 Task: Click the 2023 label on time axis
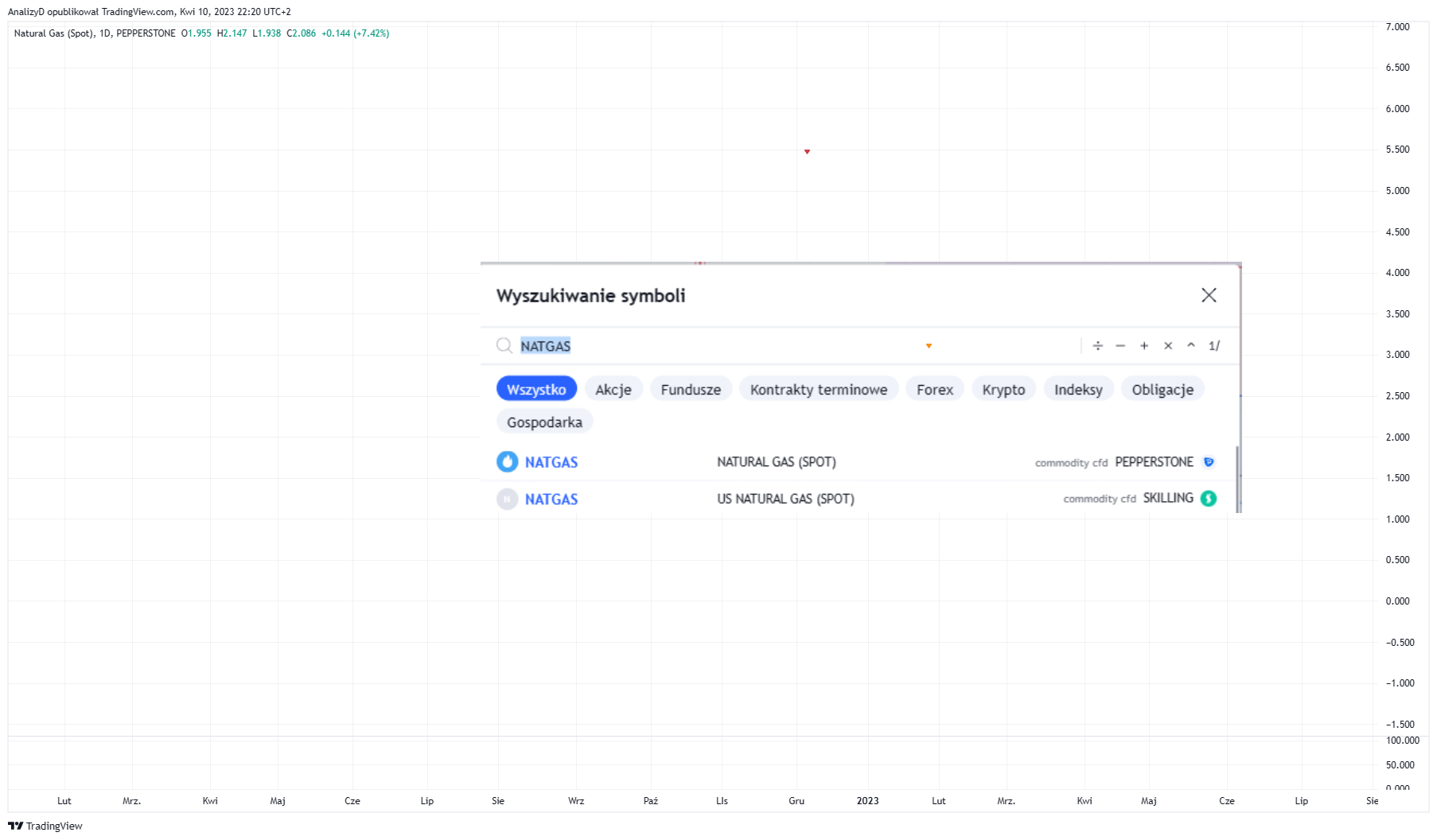pyautogui.click(x=867, y=800)
